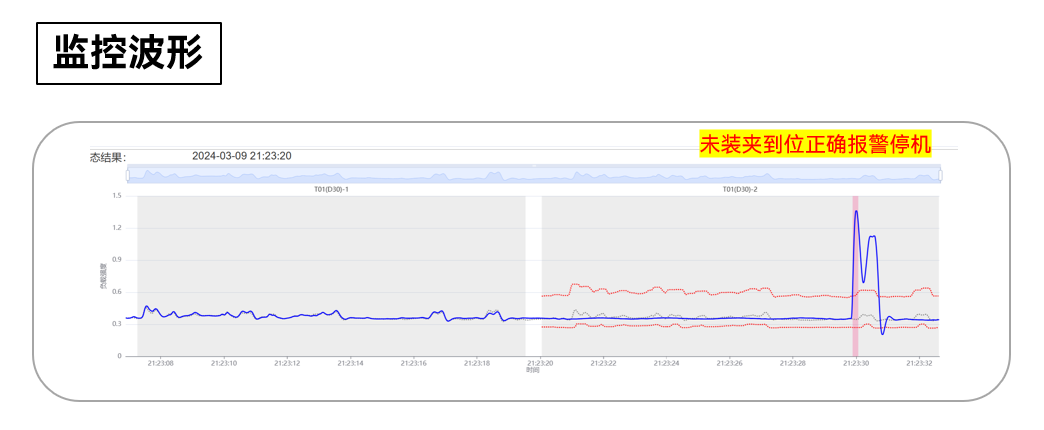Viewport: 1044px width, 430px height.
Task: Click the yellow 未装夹到位正确报警停机 label
Action: point(815,144)
